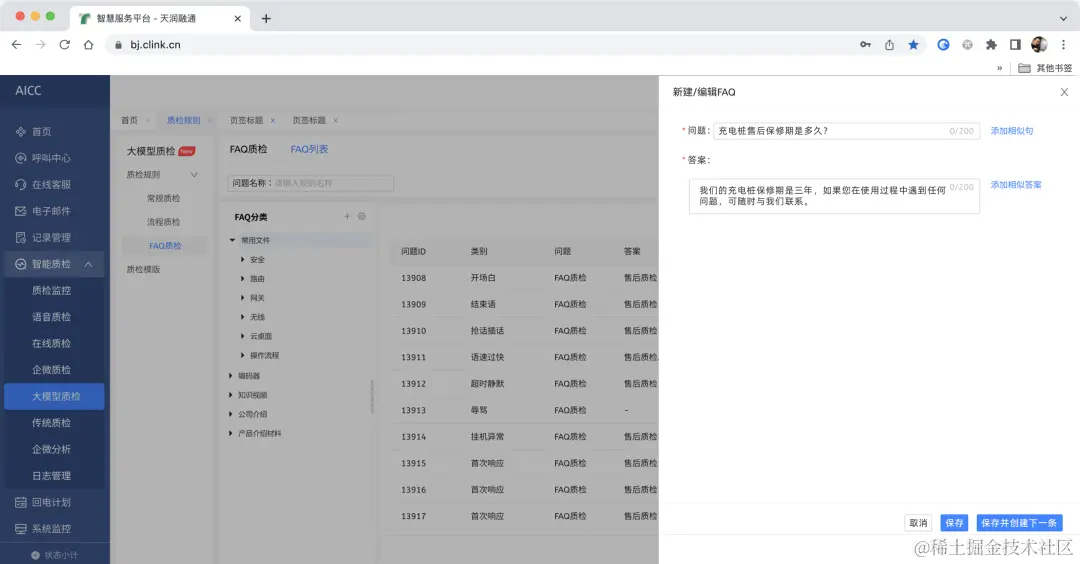This screenshot has width=1080, height=564.
Task: Open the tab search chevron in title bar
Action: 1063,19
